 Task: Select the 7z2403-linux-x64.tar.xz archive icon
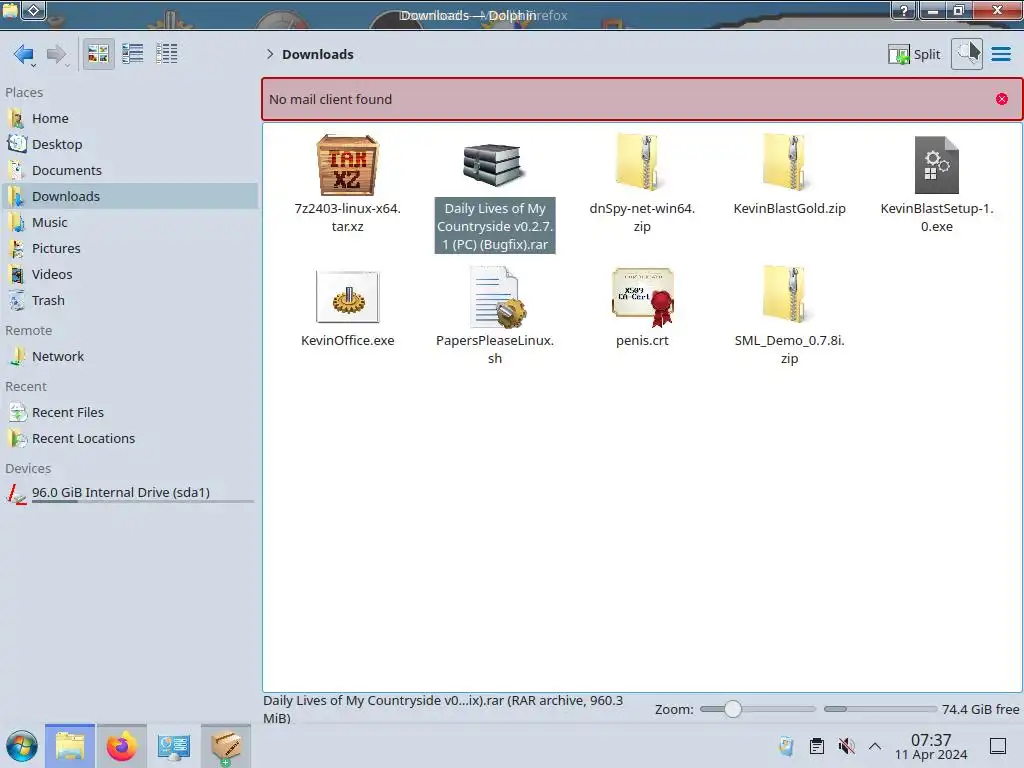[347, 165]
